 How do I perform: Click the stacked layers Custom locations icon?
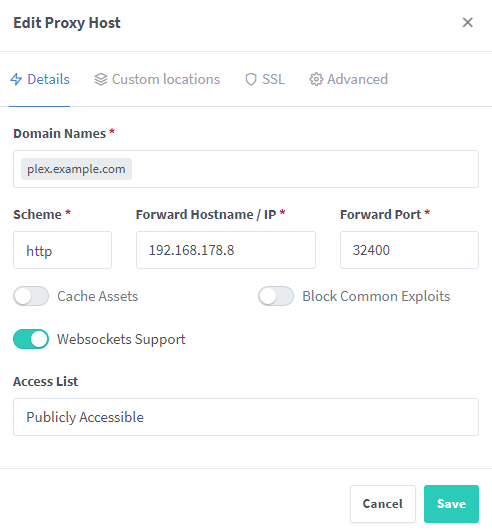[101, 79]
